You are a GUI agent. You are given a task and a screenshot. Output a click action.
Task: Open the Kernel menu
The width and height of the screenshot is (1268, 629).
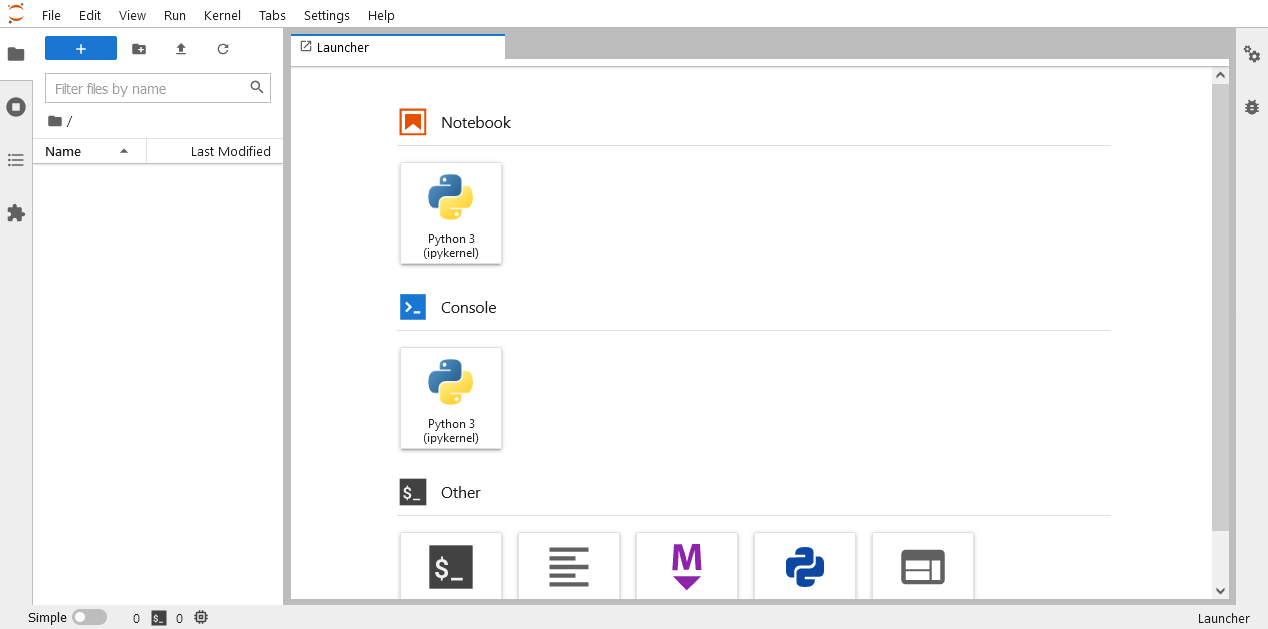222,15
